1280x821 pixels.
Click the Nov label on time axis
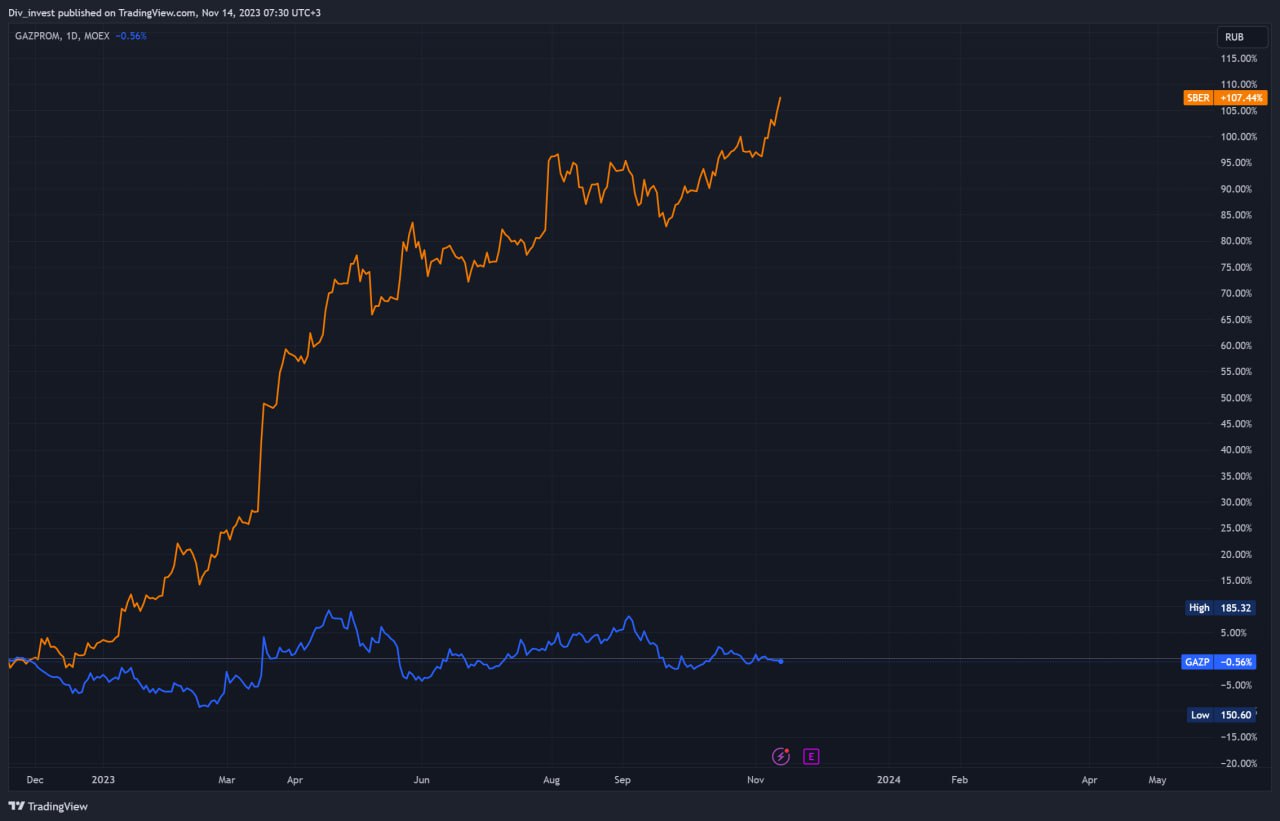click(x=756, y=778)
